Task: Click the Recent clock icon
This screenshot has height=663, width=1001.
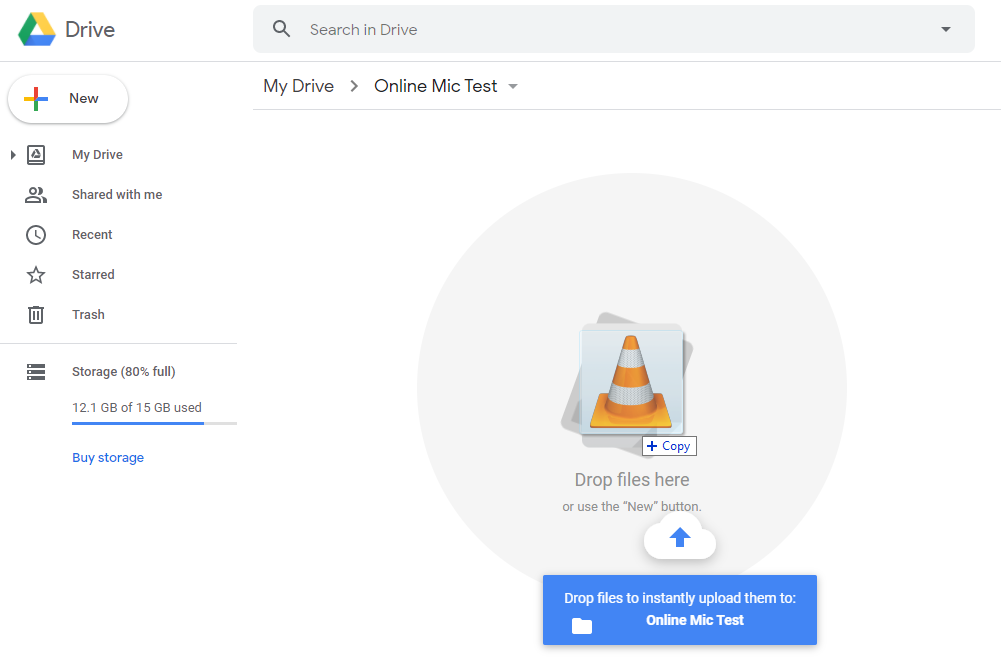Action: coord(36,235)
